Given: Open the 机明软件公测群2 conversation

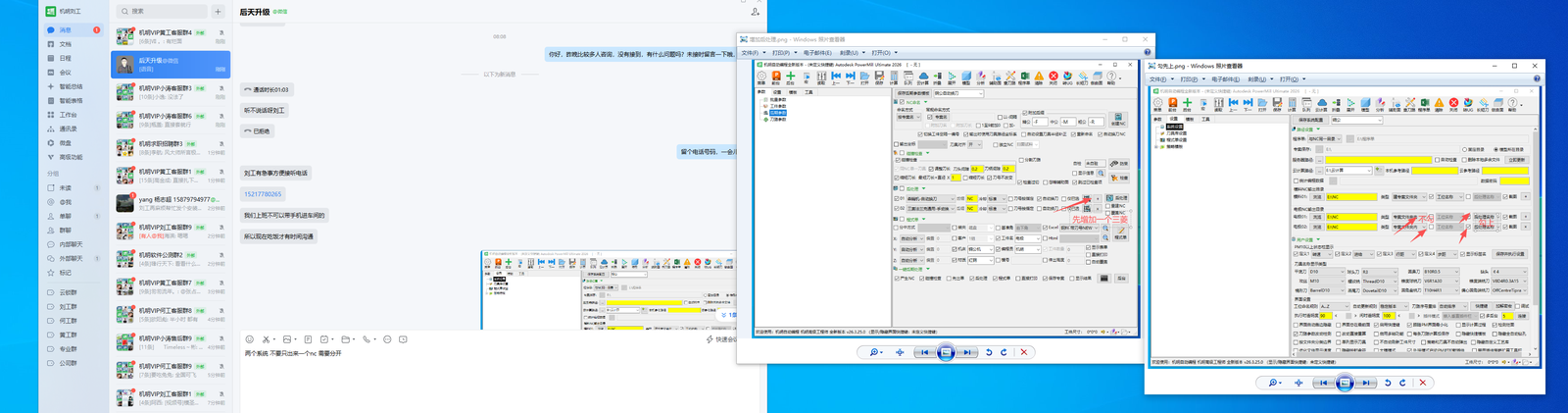Looking at the screenshot, I should click(x=171, y=258).
